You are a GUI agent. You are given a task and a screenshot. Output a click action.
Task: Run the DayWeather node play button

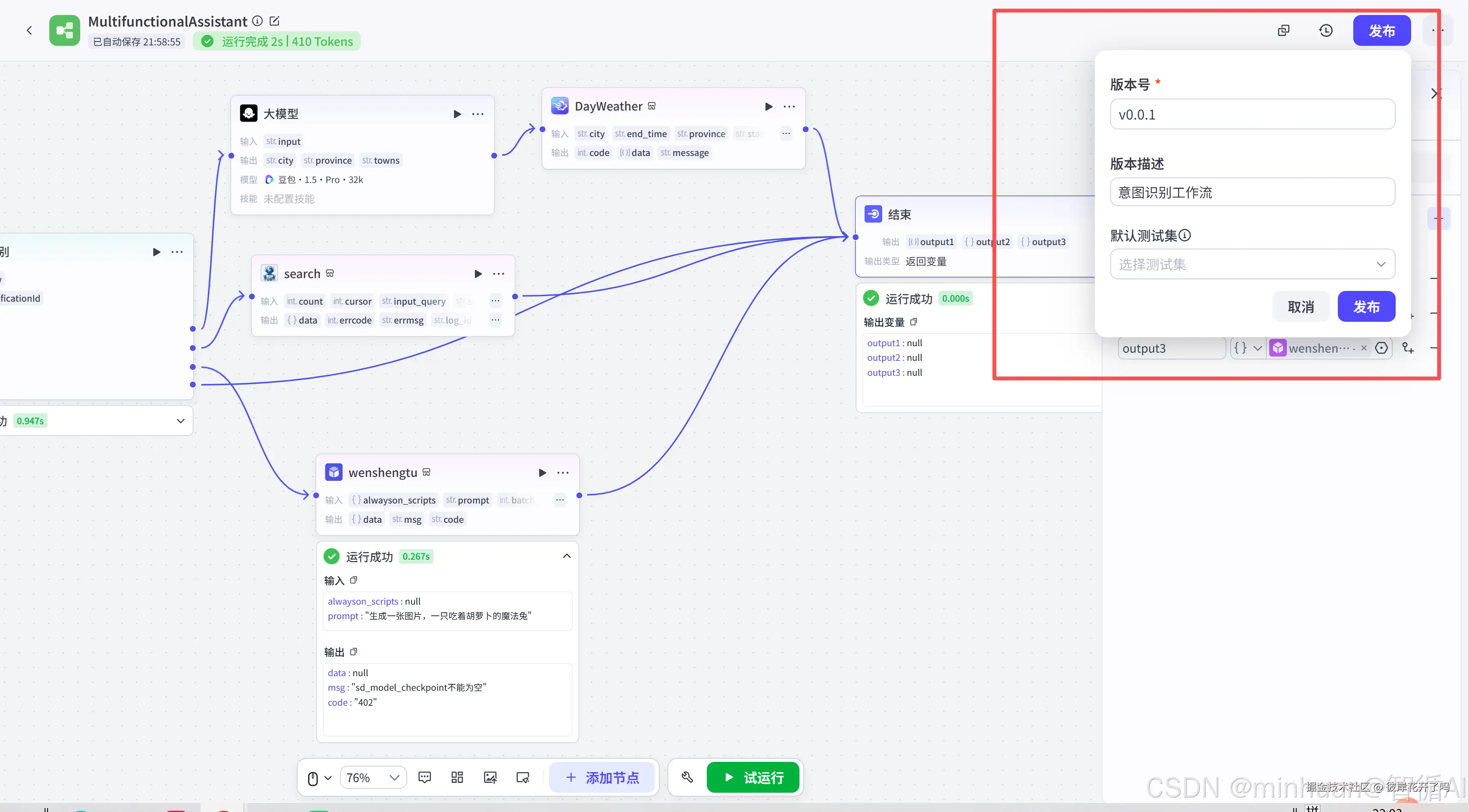[768, 107]
